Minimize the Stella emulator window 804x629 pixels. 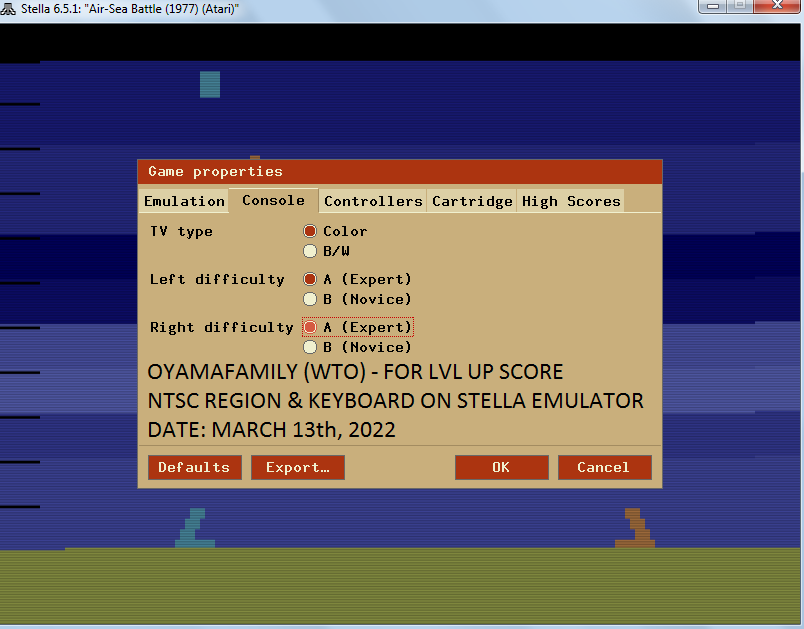pos(712,6)
